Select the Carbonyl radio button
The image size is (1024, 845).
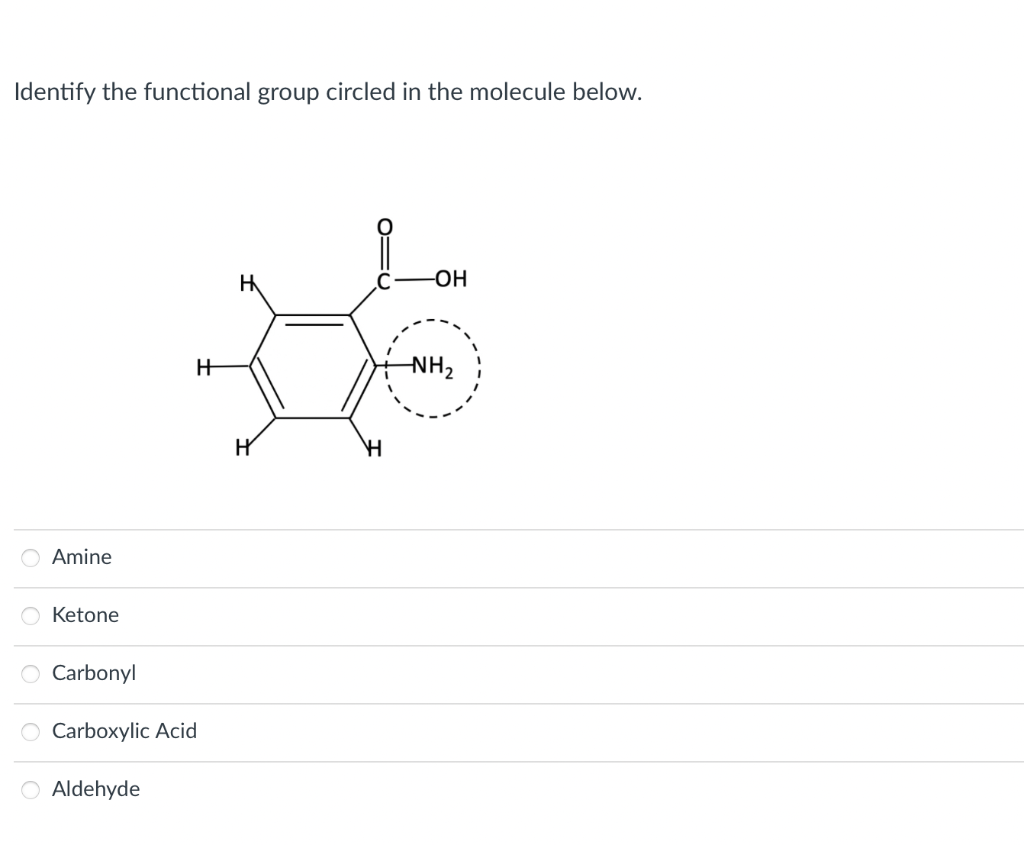click(x=30, y=674)
